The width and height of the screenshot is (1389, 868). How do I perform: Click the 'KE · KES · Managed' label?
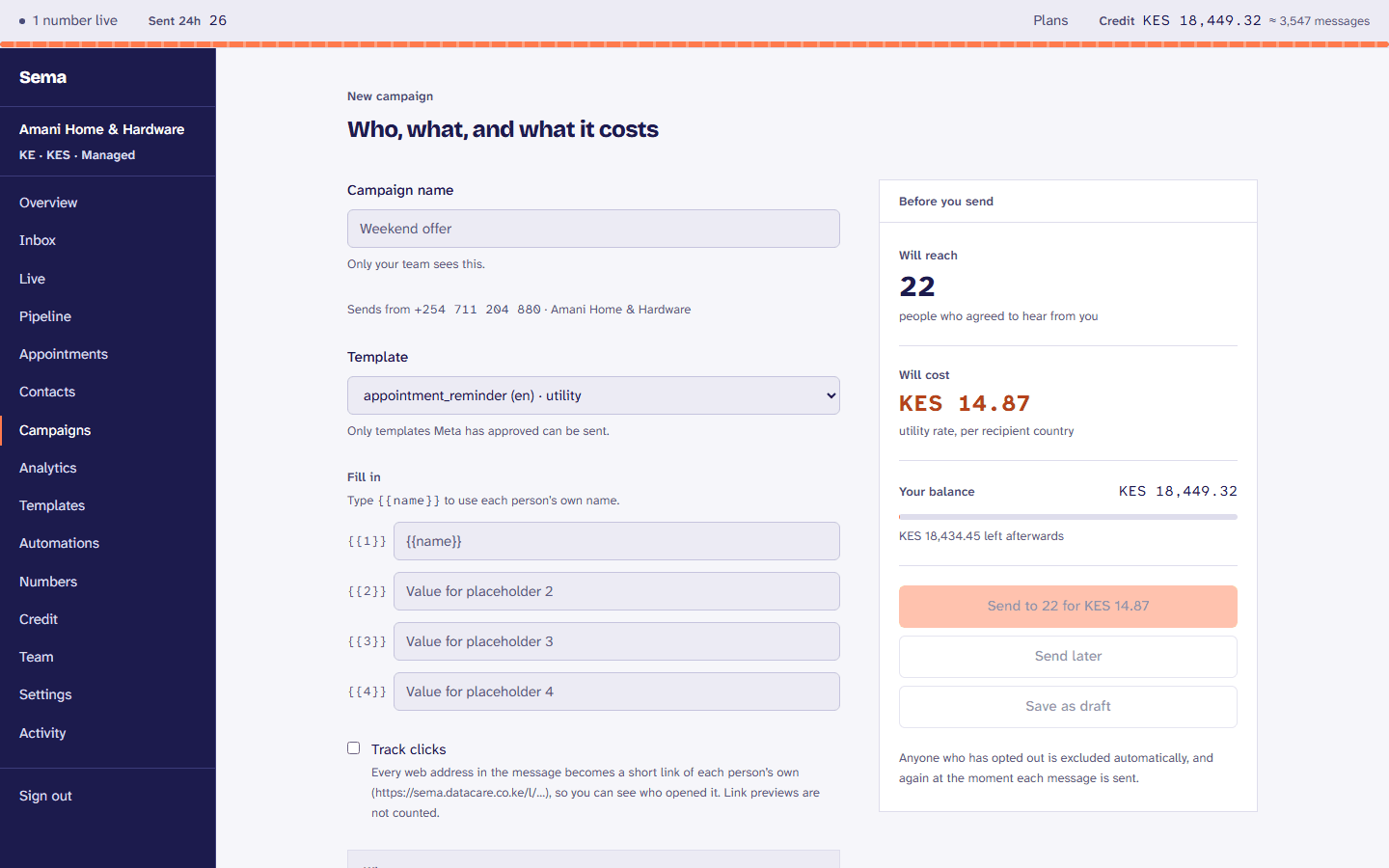click(77, 155)
